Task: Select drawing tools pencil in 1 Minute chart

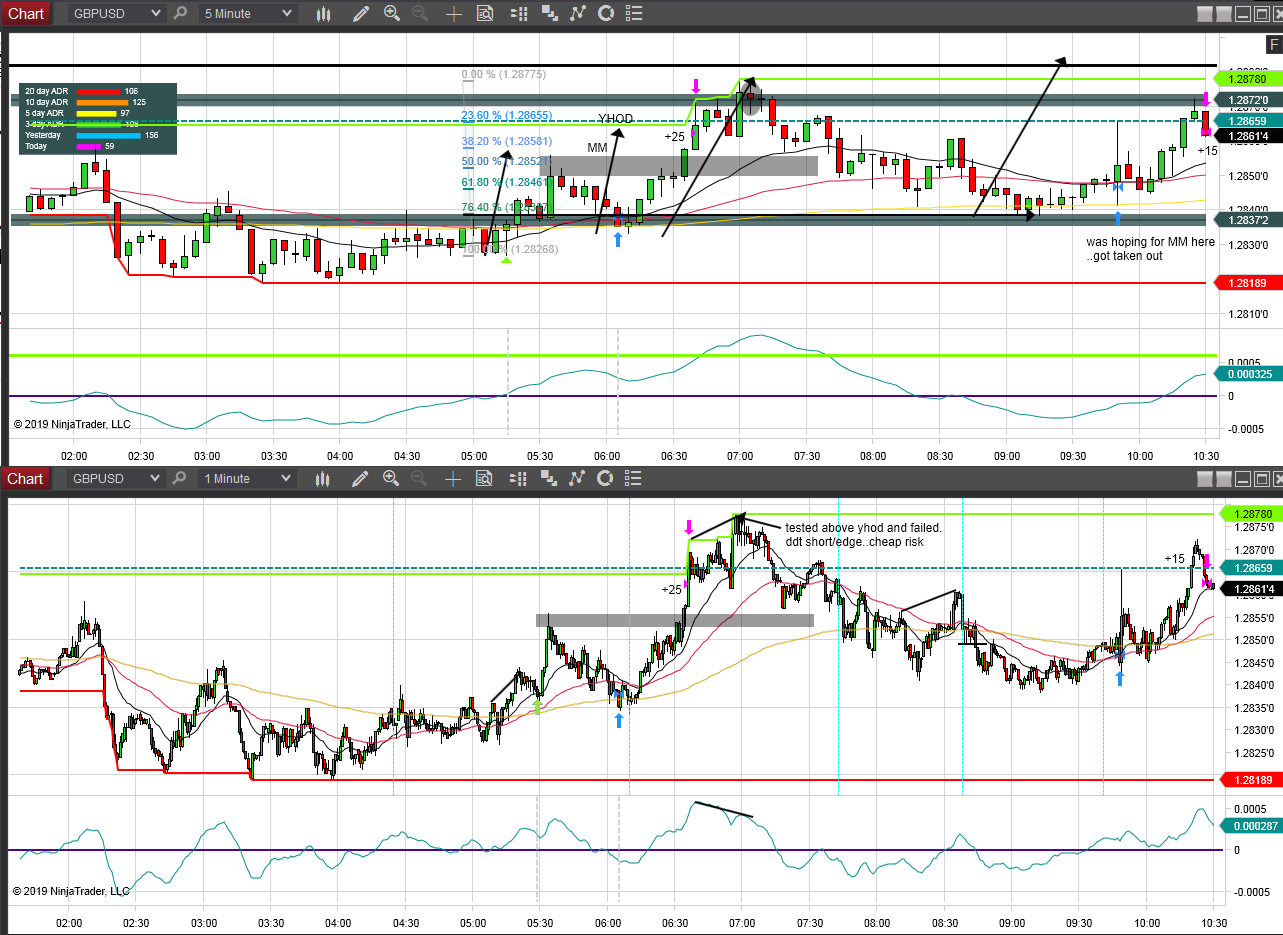Action: point(361,478)
